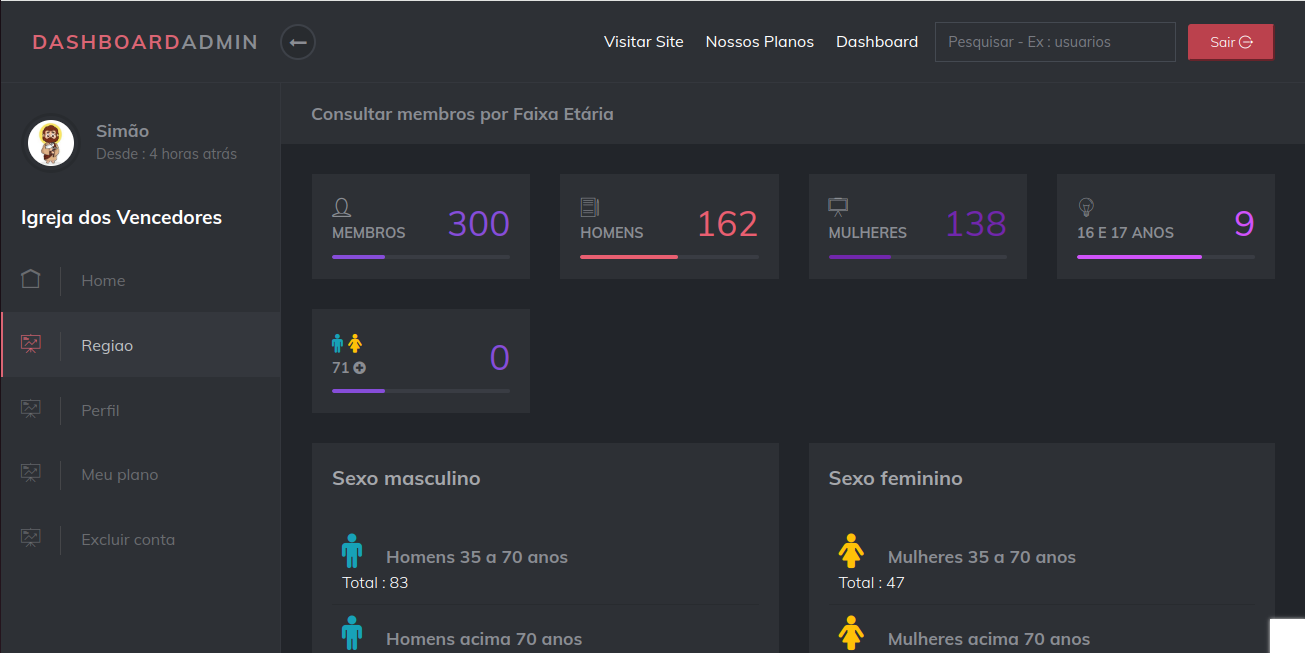Click the Excluir conta sidebar icon

[31, 539]
